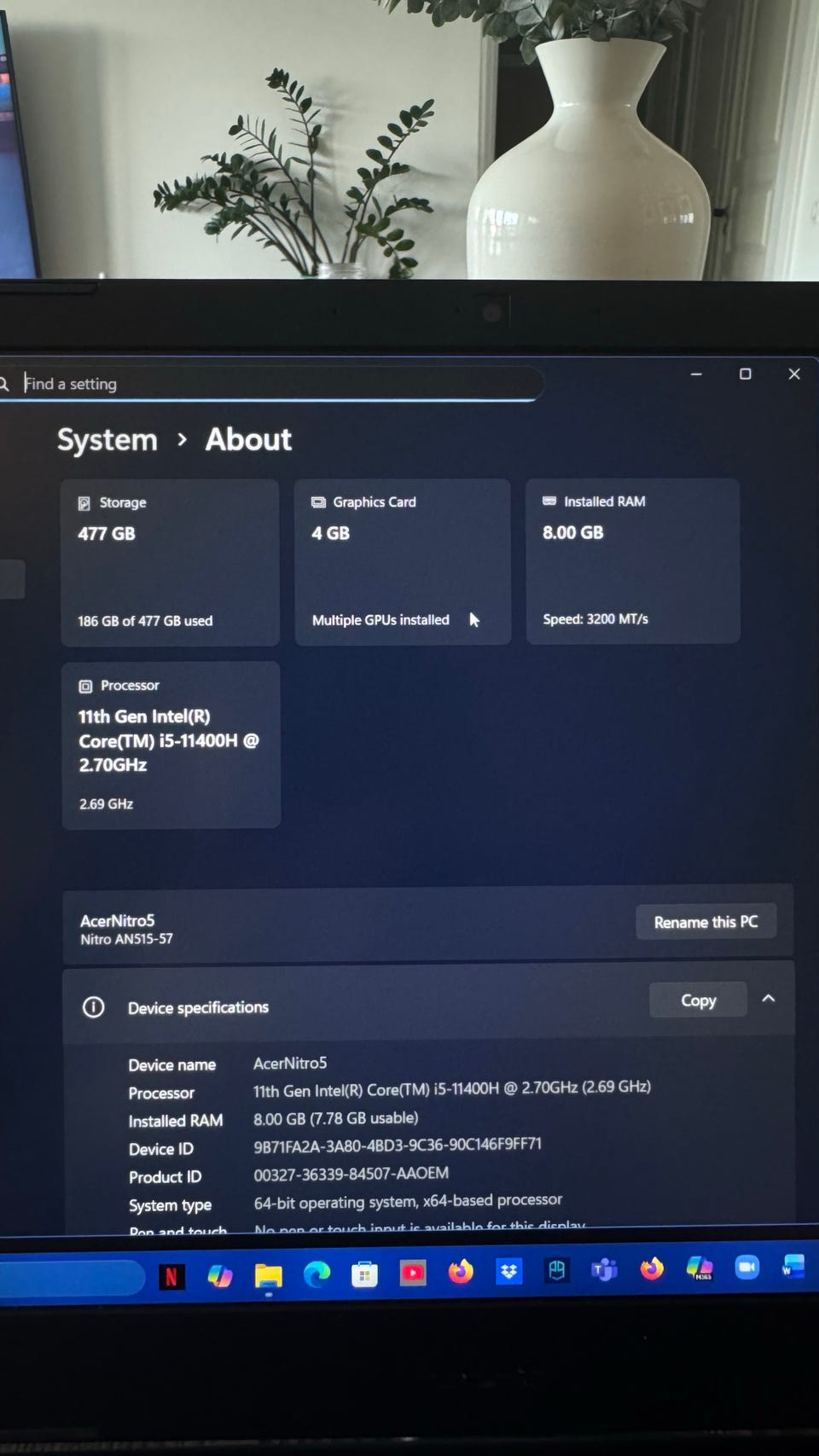The image size is (819, 1456).
Task: Open the Microsoft Store icon
Action: 364,1275
